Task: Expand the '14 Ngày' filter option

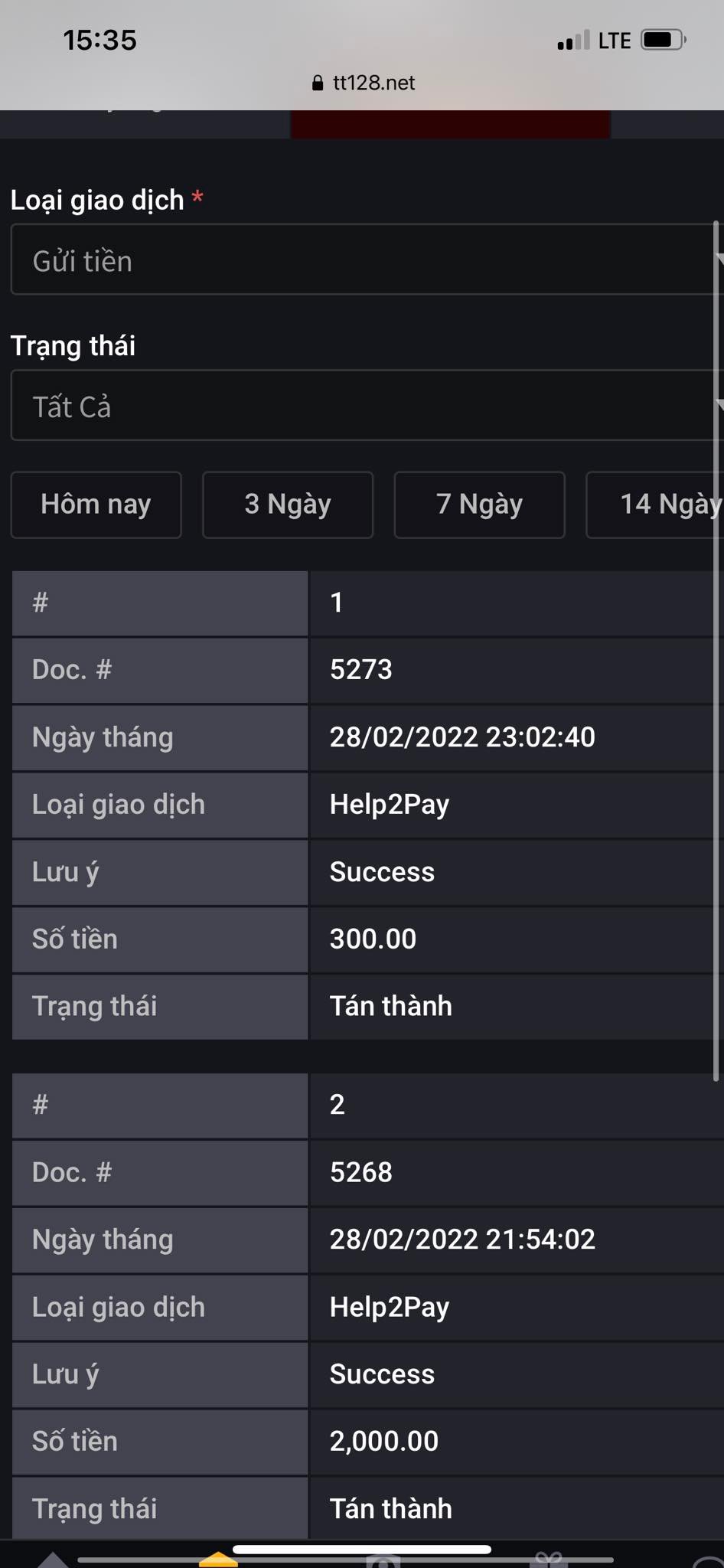Action: click(666, 505)
